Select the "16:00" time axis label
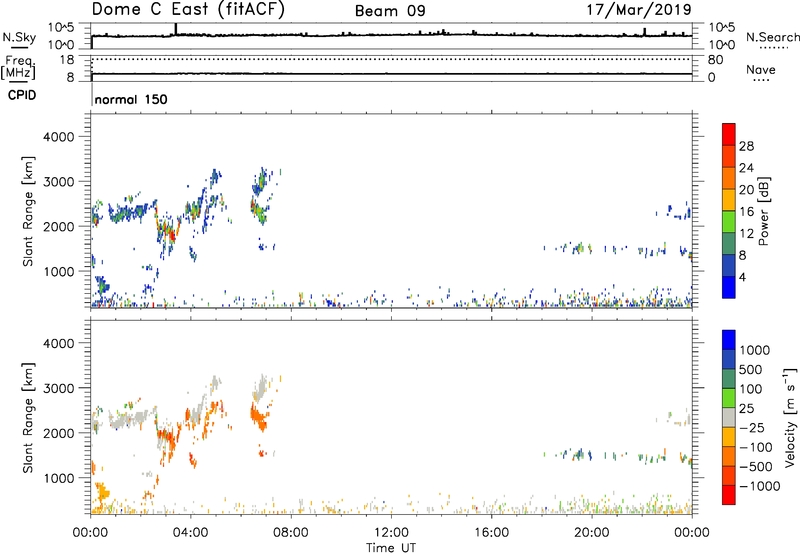800x554 pixels. pyautogui.click(x=491, y=533)
